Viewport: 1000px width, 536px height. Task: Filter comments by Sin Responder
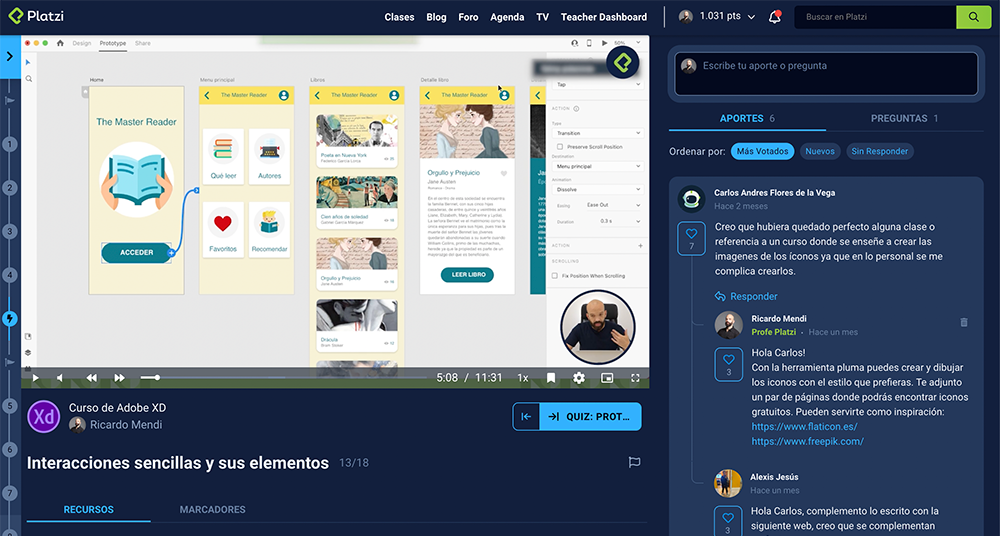pos(880,151)
